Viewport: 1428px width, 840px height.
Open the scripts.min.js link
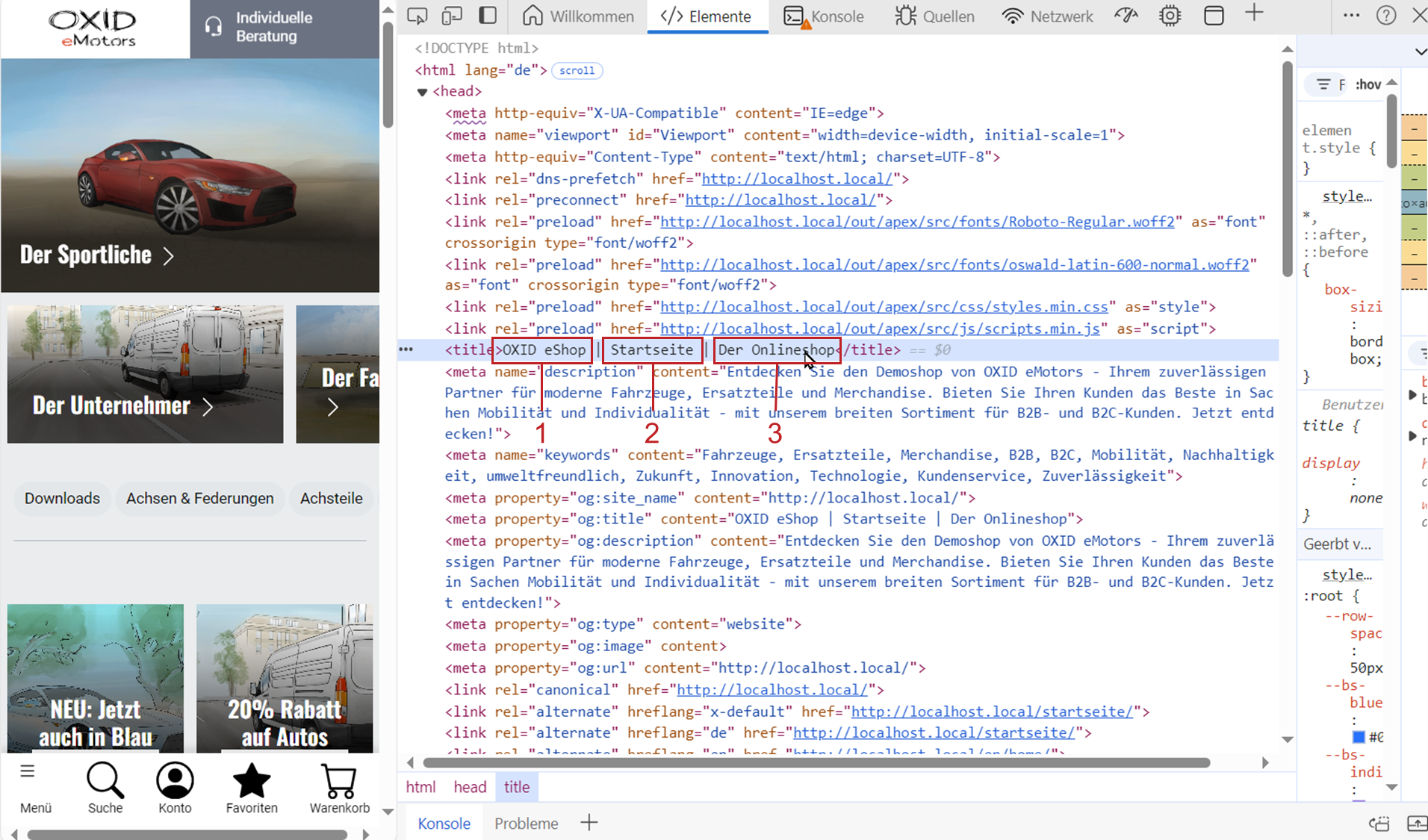pos(880,329)
